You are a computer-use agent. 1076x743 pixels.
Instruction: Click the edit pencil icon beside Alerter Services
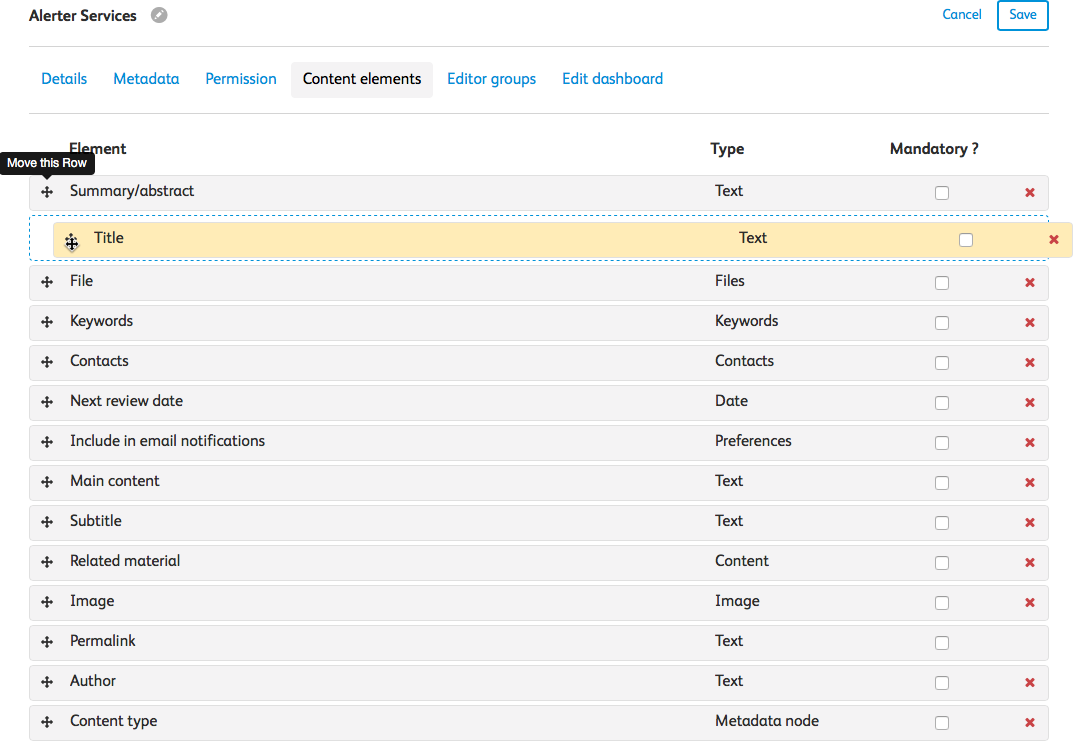(x=159, y=15)
